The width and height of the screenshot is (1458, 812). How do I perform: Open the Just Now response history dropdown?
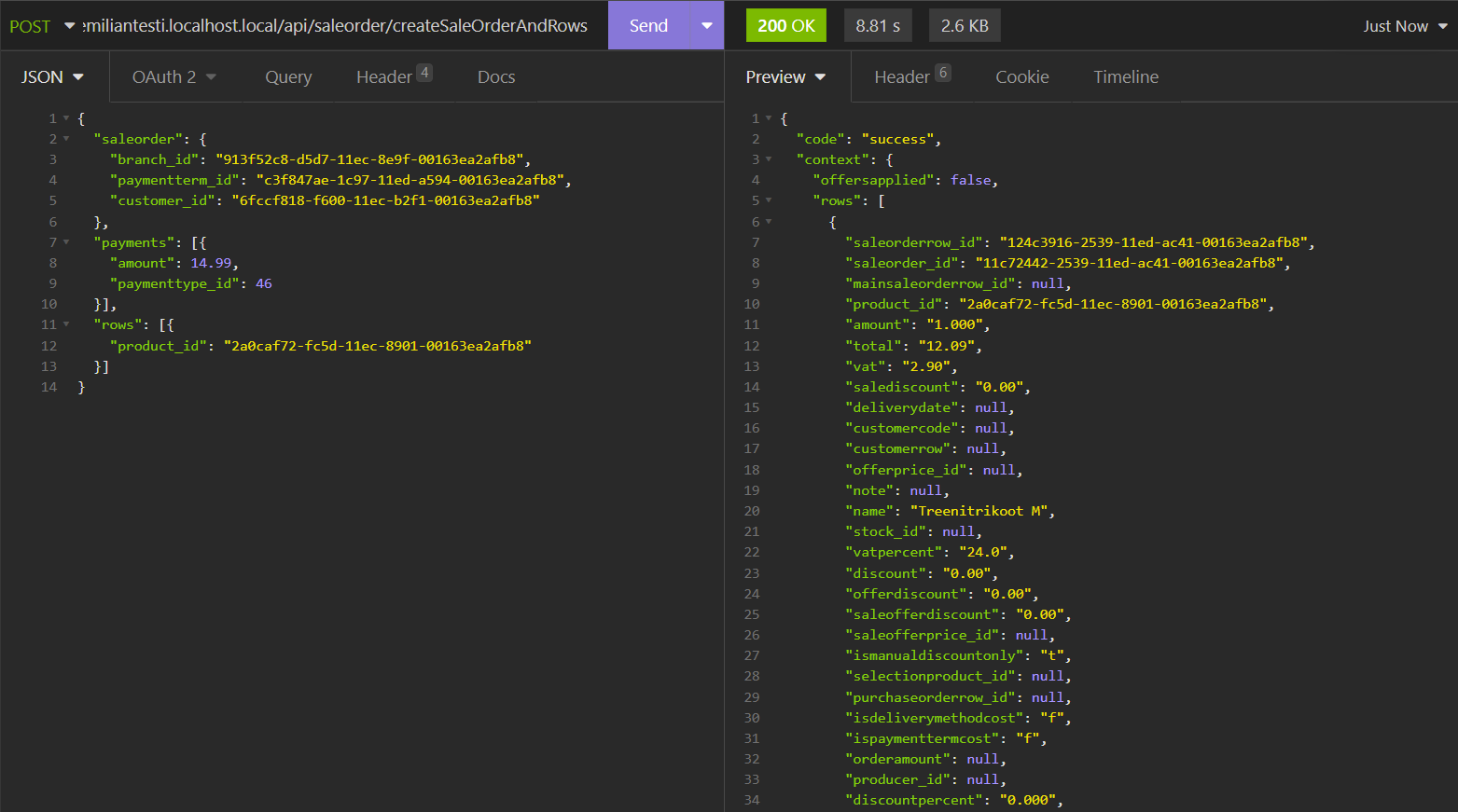(x=1405, y=26)
